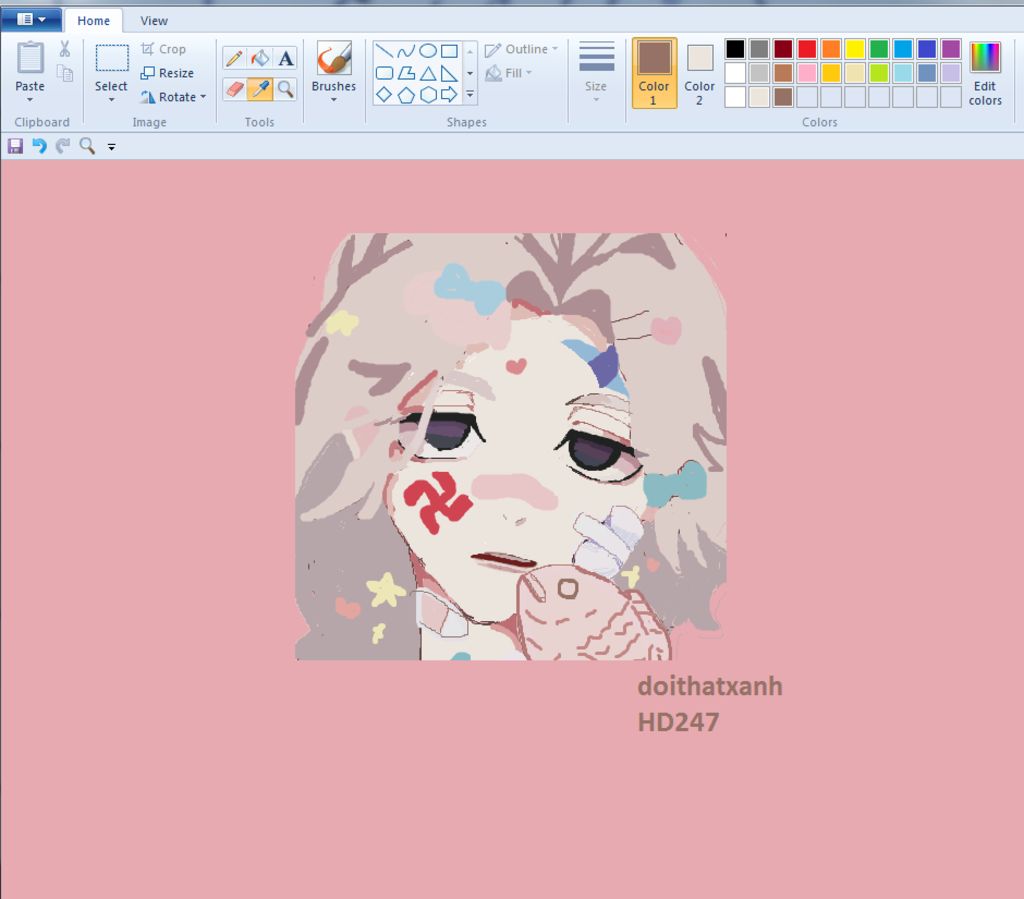
Task: Click the Paste clipboard icon
Action: pyautogui.click(x=30, y=57)
